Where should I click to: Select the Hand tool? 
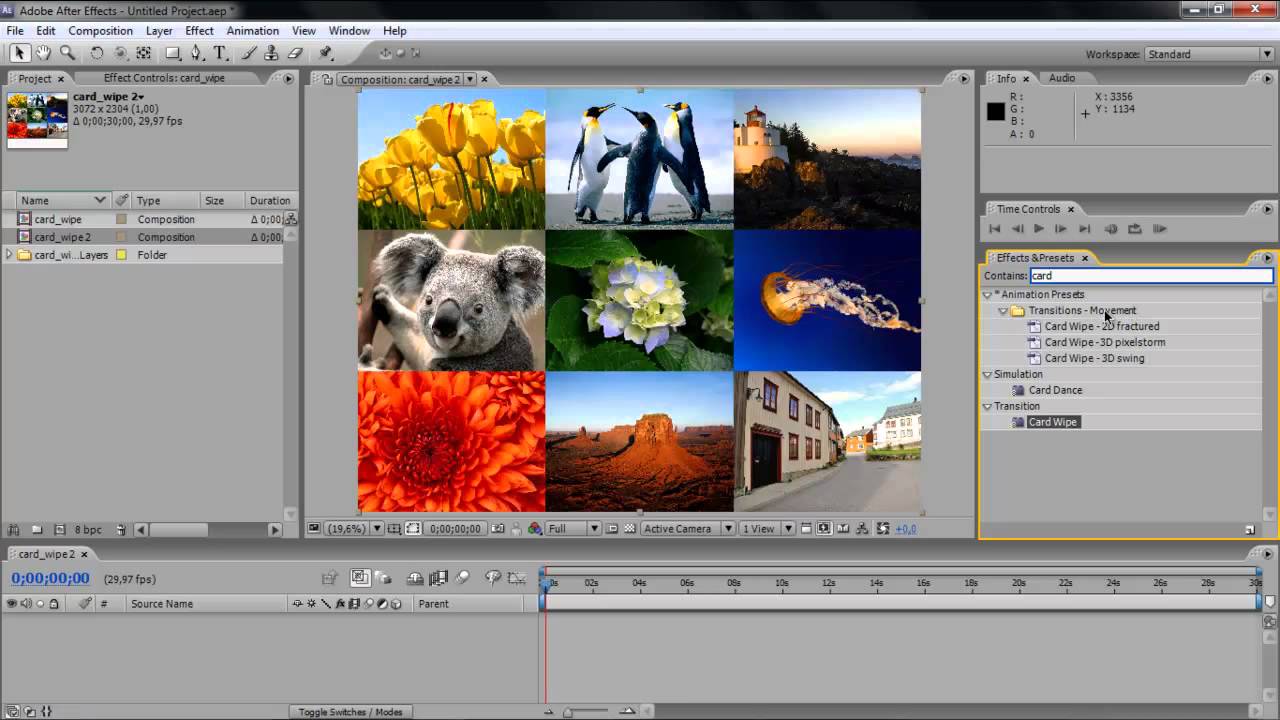(44, 53)
